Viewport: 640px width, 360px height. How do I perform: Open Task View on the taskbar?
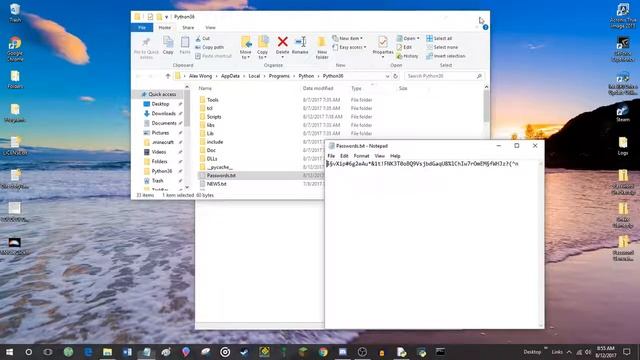coord(48,352)
